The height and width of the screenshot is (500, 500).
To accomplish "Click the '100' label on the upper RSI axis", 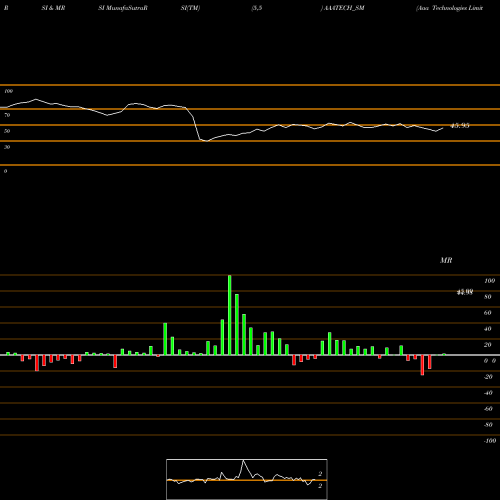I will point(8,91).
